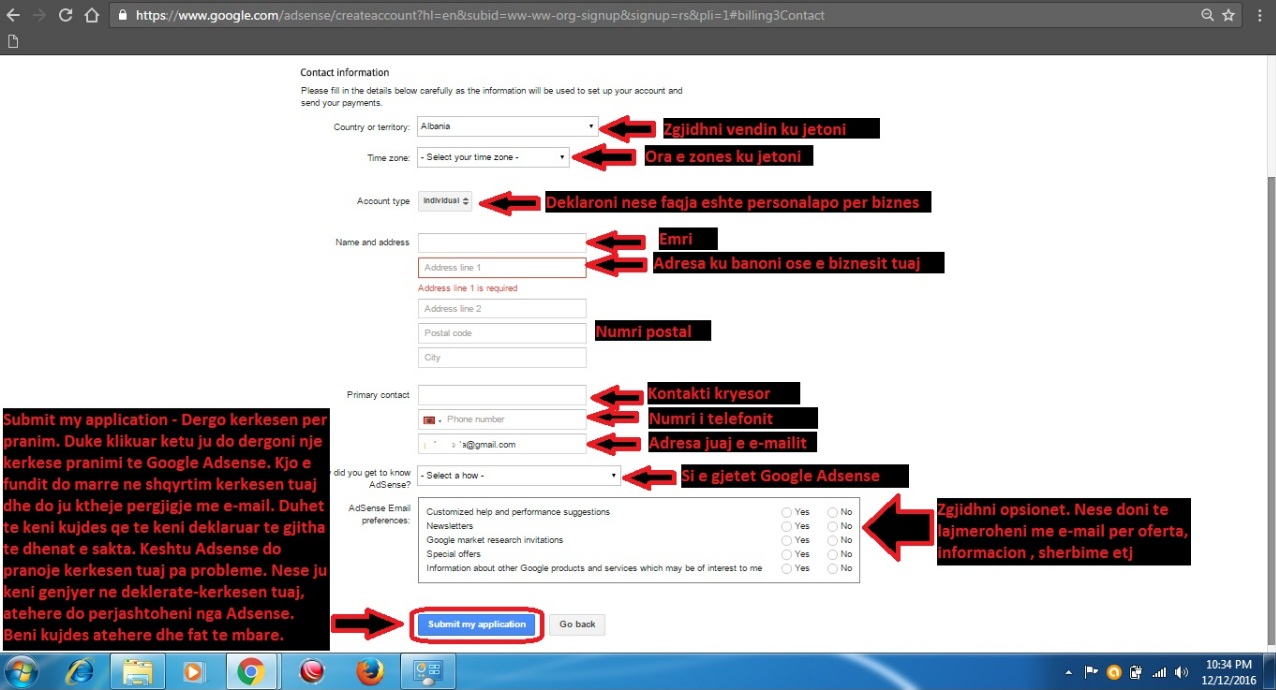Screen dimensions: 1276x690
Task: Click the 'Address line 1 is required' error
Action: (x=468, y=288)
